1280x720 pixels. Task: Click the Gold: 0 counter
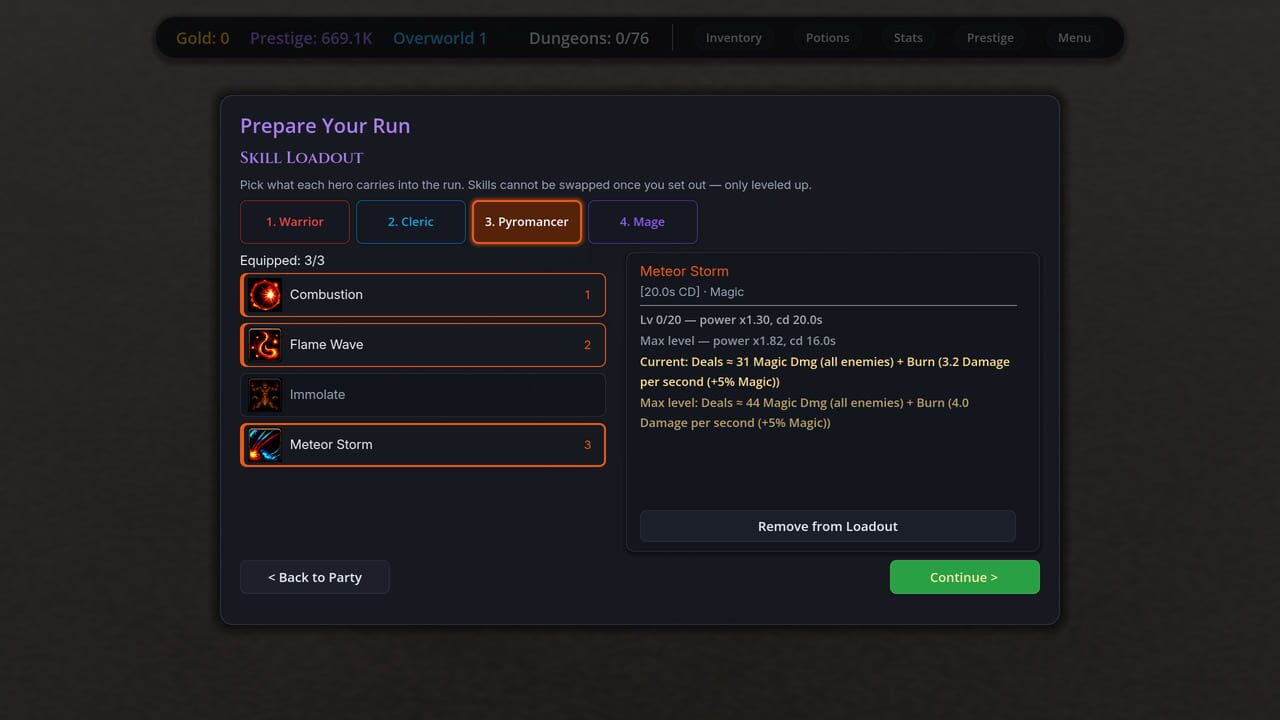pyautogui.click(x=203, y=38)
